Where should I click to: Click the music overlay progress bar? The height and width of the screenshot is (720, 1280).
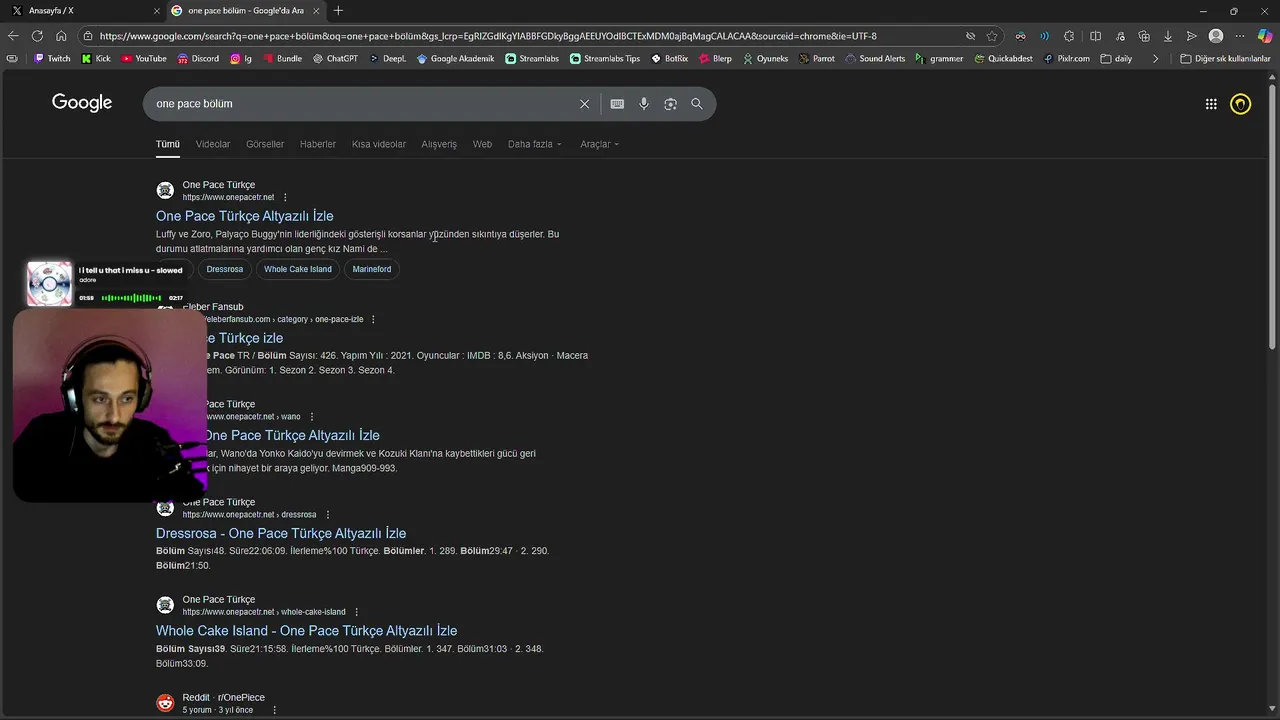click(131, 298)
